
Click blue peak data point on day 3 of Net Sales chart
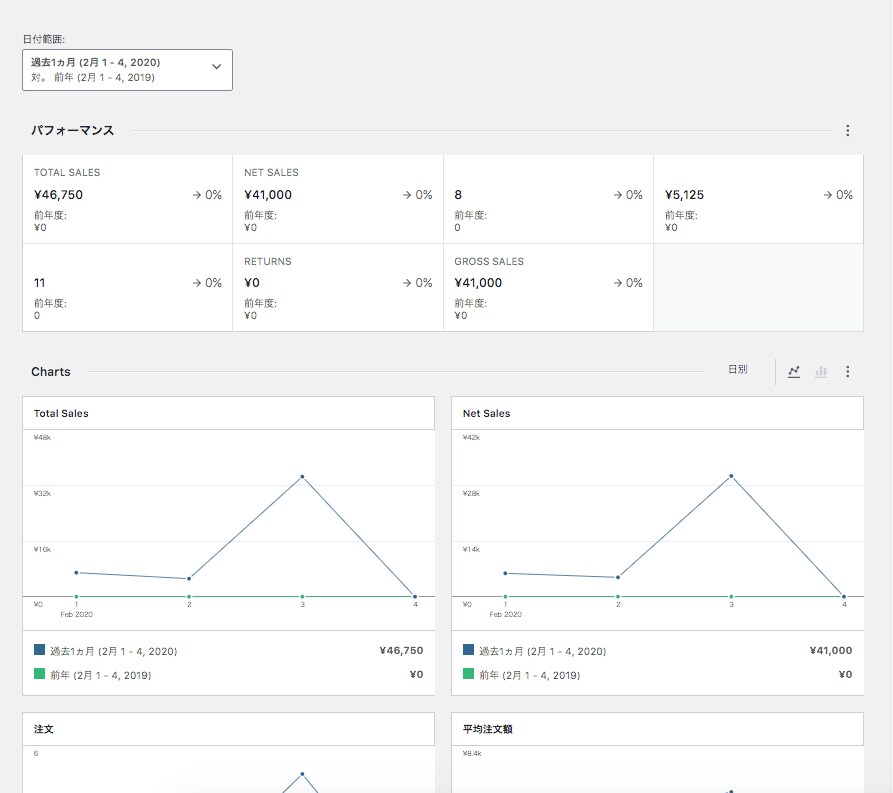tap(731, 476)
